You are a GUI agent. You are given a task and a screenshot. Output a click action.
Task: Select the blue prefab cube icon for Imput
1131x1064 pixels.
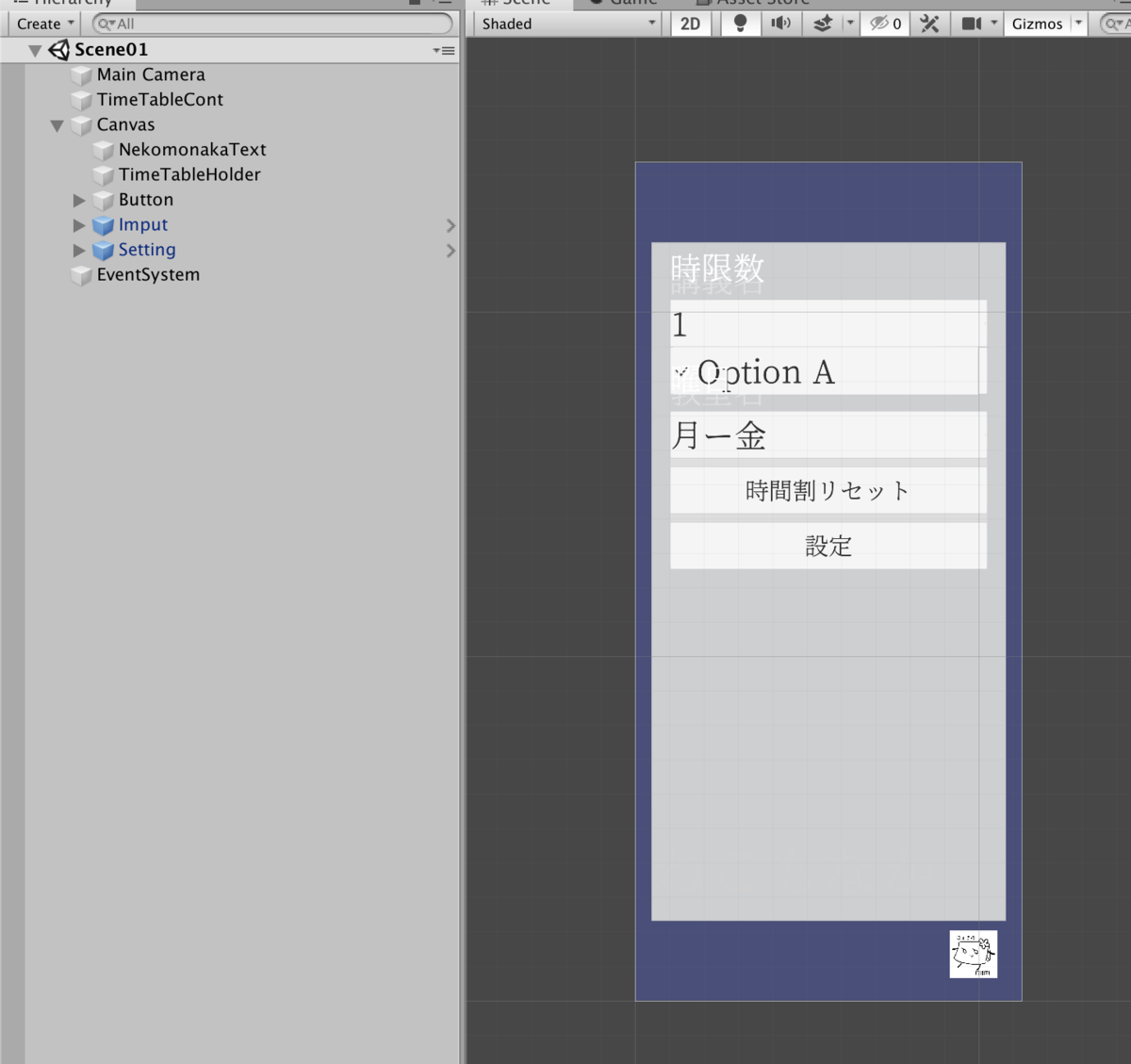(x=104, y=225)
